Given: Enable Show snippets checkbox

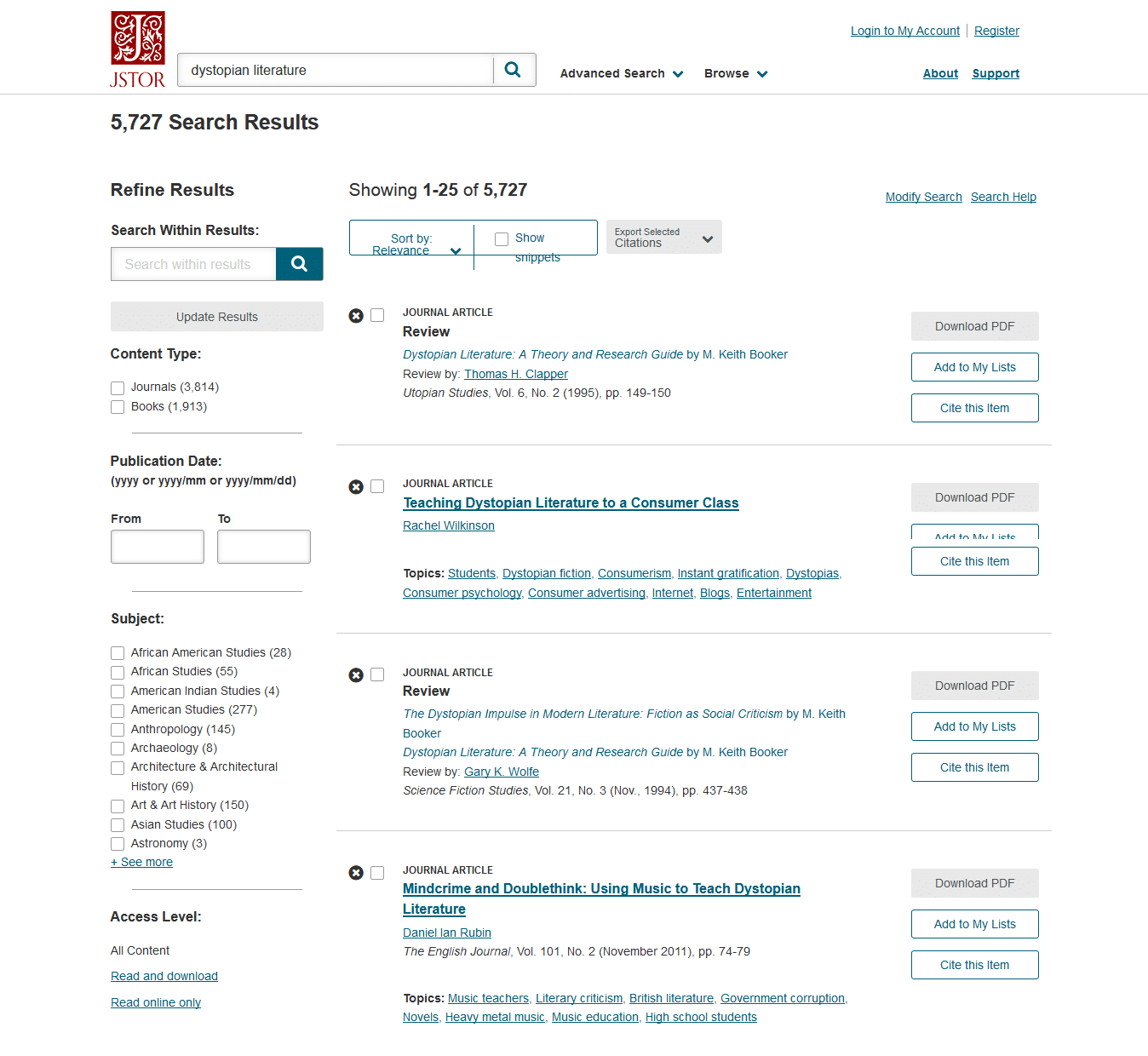Looking at the screenshot, I should 502,239.
